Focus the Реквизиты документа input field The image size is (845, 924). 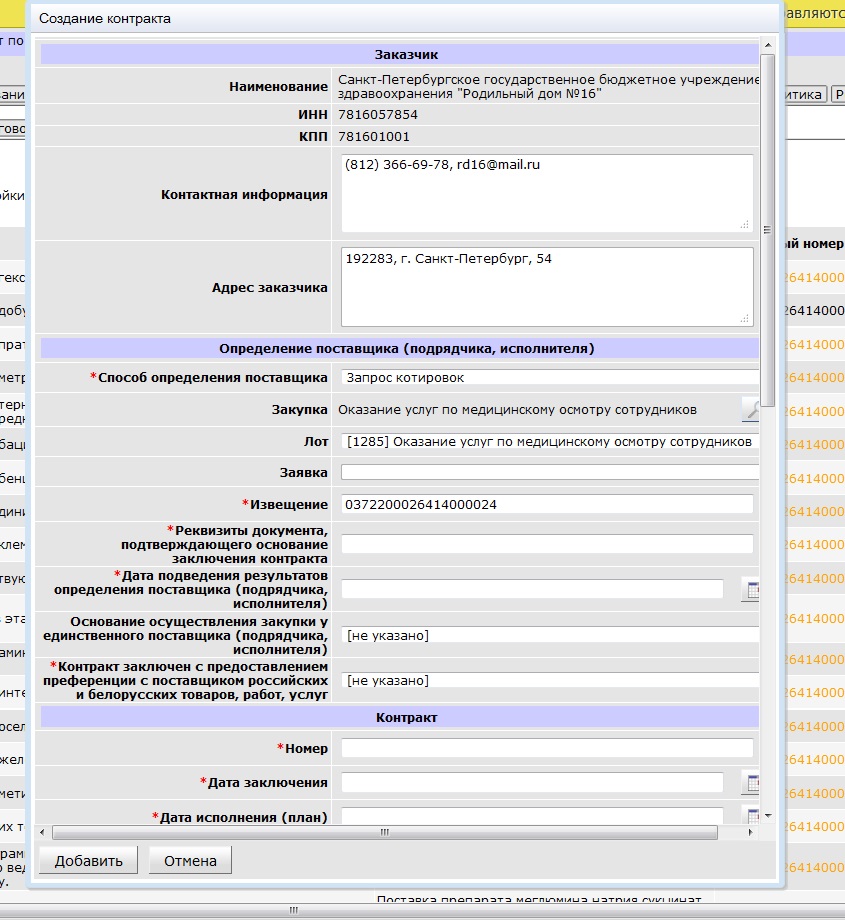pos(547,544)
